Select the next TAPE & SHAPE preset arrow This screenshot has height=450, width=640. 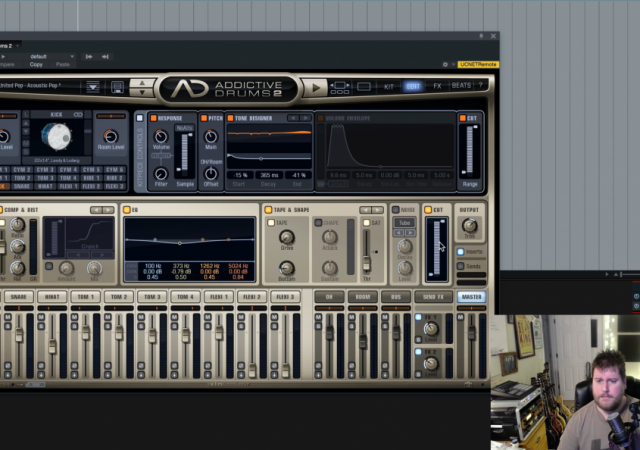point(378,210)
